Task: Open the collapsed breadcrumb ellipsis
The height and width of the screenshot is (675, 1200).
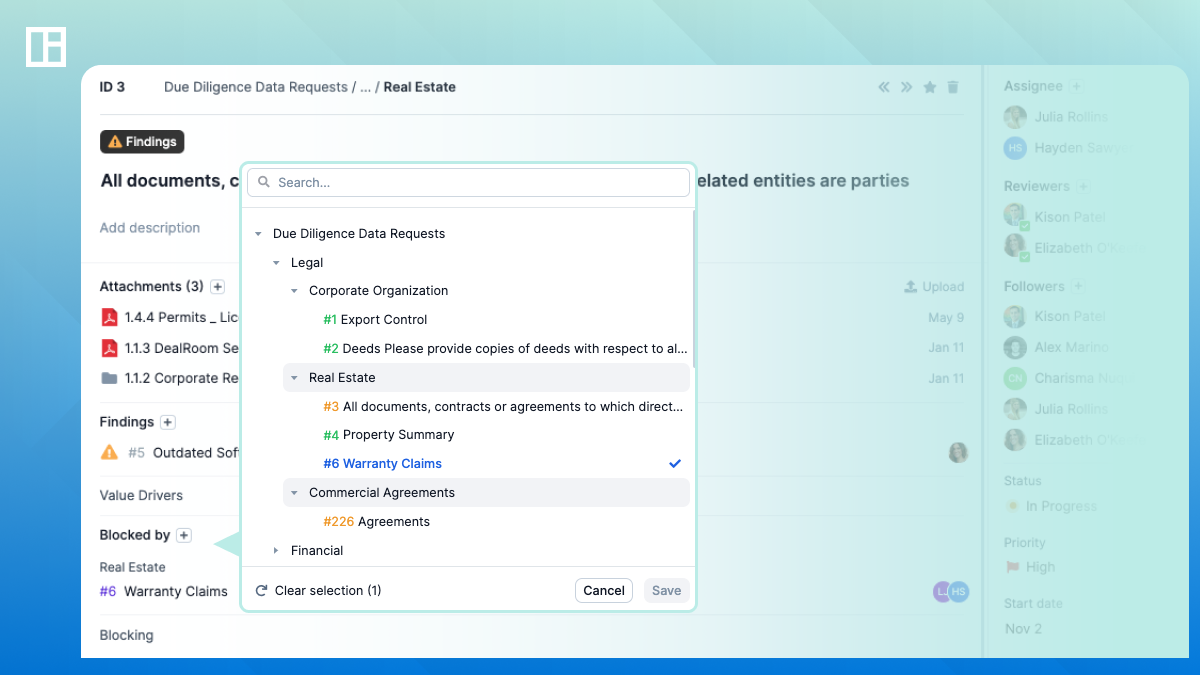Action: 365,87
